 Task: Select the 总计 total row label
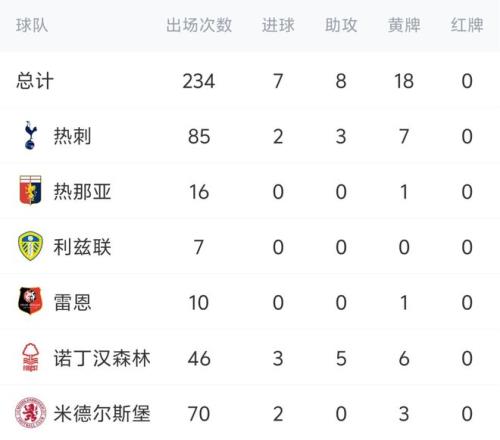(35, 81)
